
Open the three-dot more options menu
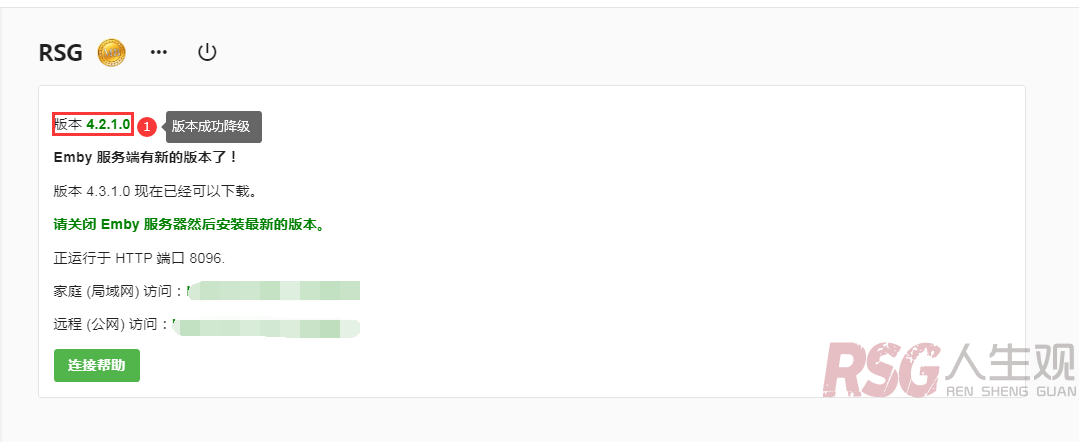coord(159,52)
